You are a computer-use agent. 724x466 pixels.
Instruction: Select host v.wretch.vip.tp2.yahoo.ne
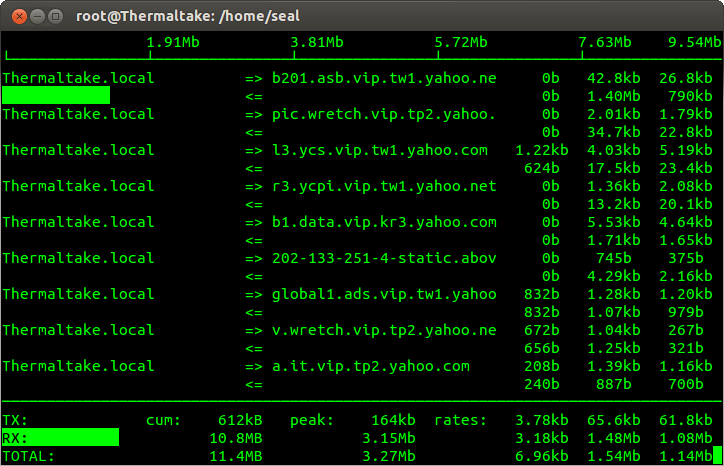[384, 330]
